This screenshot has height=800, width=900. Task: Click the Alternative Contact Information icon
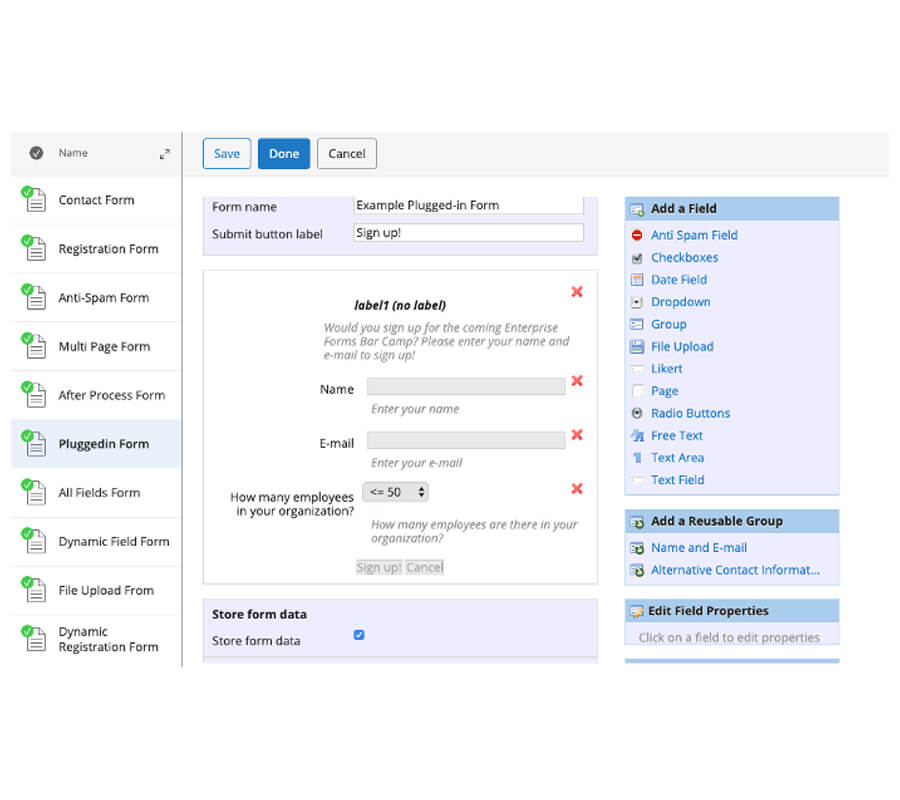click(637, 570)
